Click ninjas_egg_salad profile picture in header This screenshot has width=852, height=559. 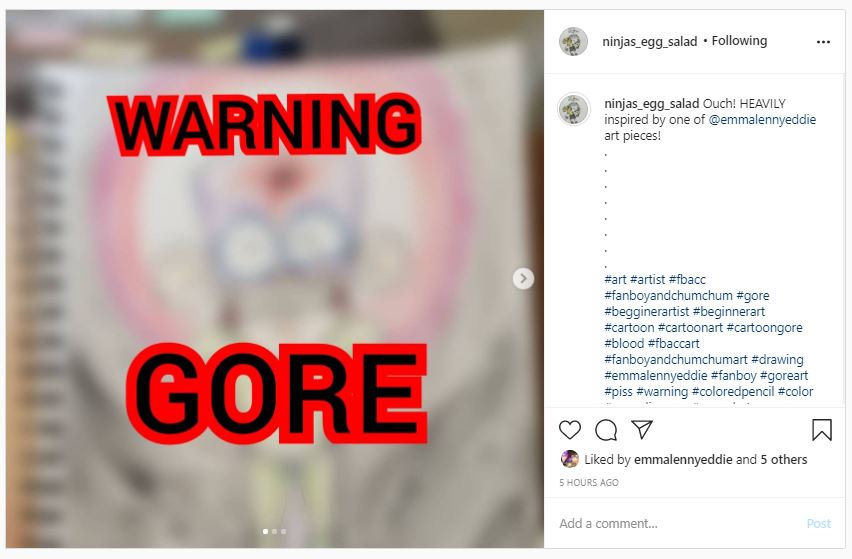(573, 41)
